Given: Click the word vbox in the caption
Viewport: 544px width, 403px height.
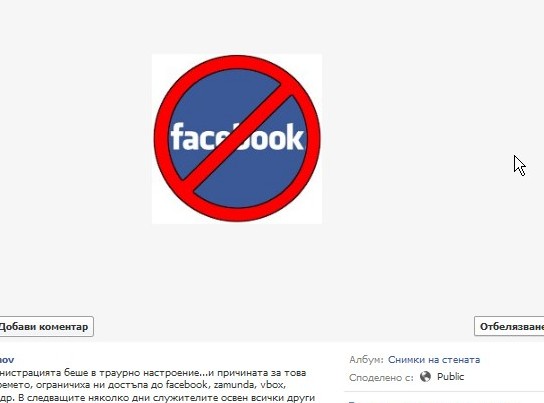Looking at the screenshot, I should [x=273, y=385].
